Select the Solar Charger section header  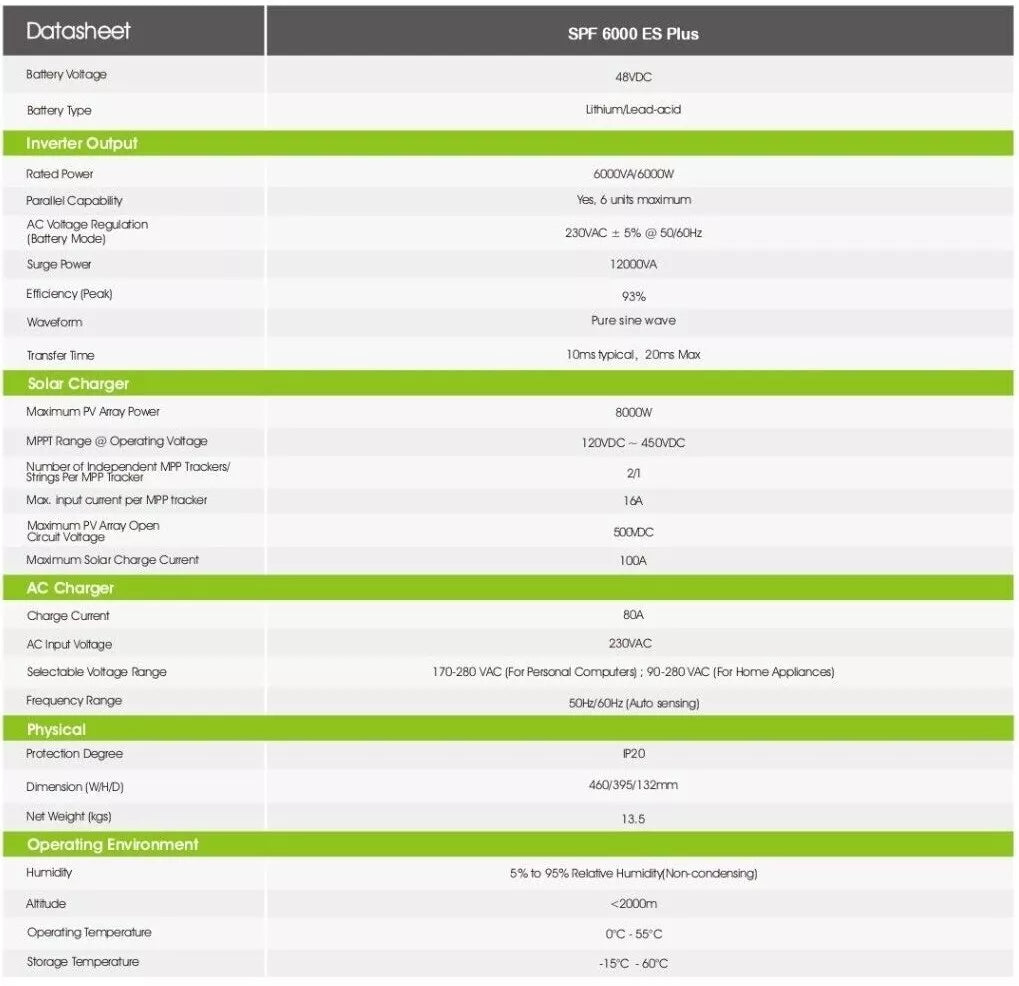coord(78,384)
